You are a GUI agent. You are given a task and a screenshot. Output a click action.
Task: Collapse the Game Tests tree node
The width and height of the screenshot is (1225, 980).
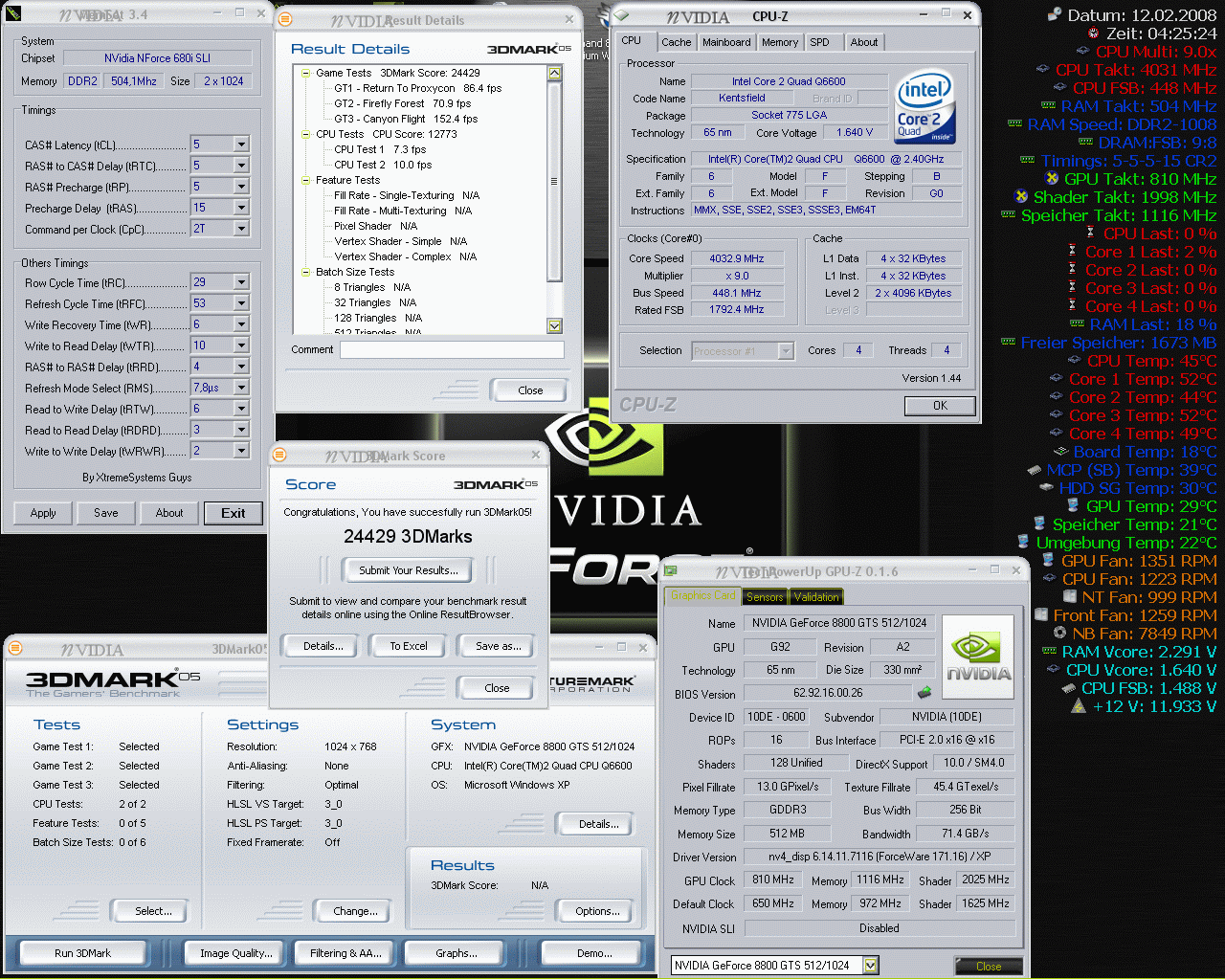[305, 73]
